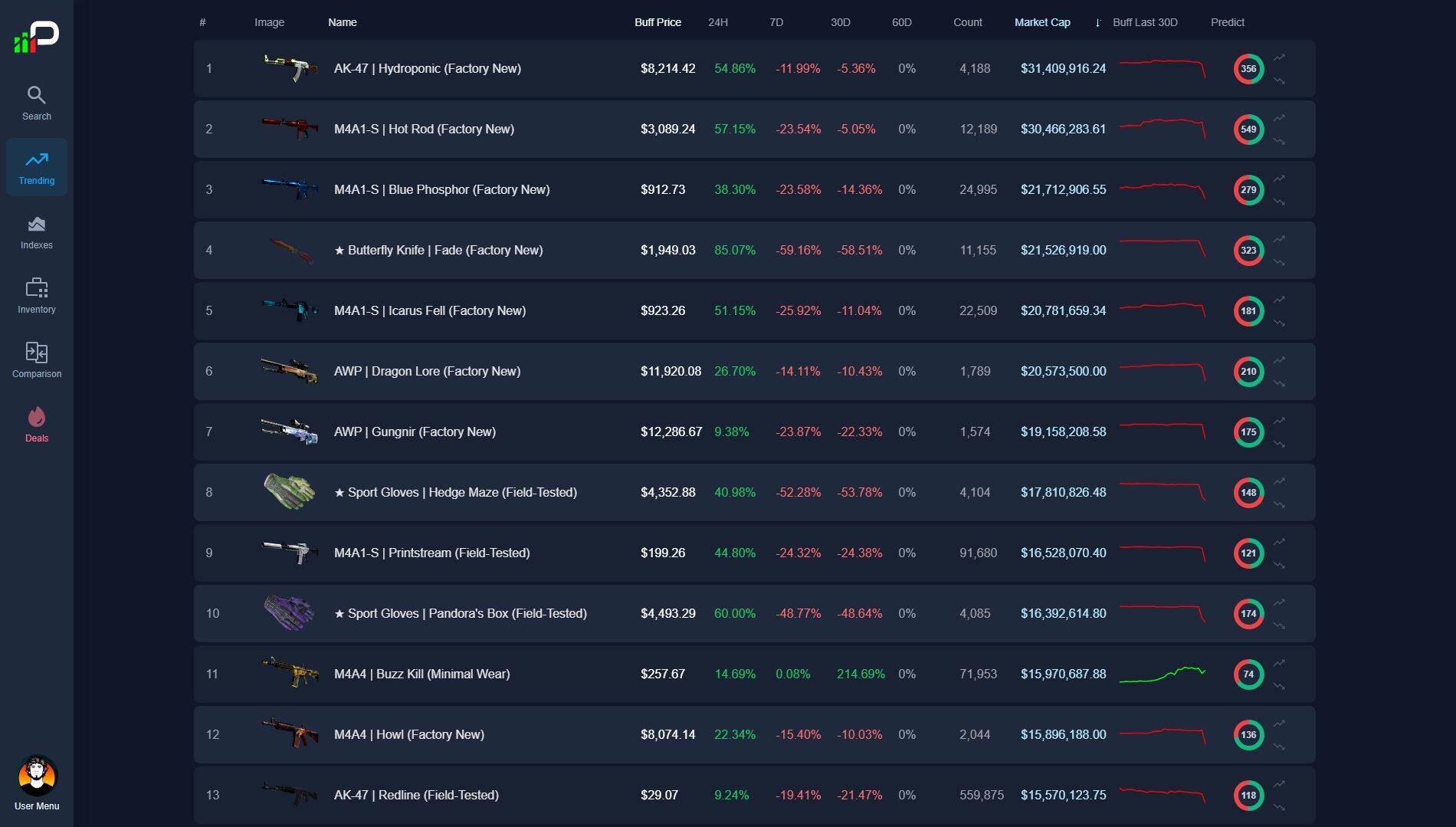Vote down the AWP Dragon Lore prediction
The height and width of the screenshot is (827, 1456).
click(1279, 383)
